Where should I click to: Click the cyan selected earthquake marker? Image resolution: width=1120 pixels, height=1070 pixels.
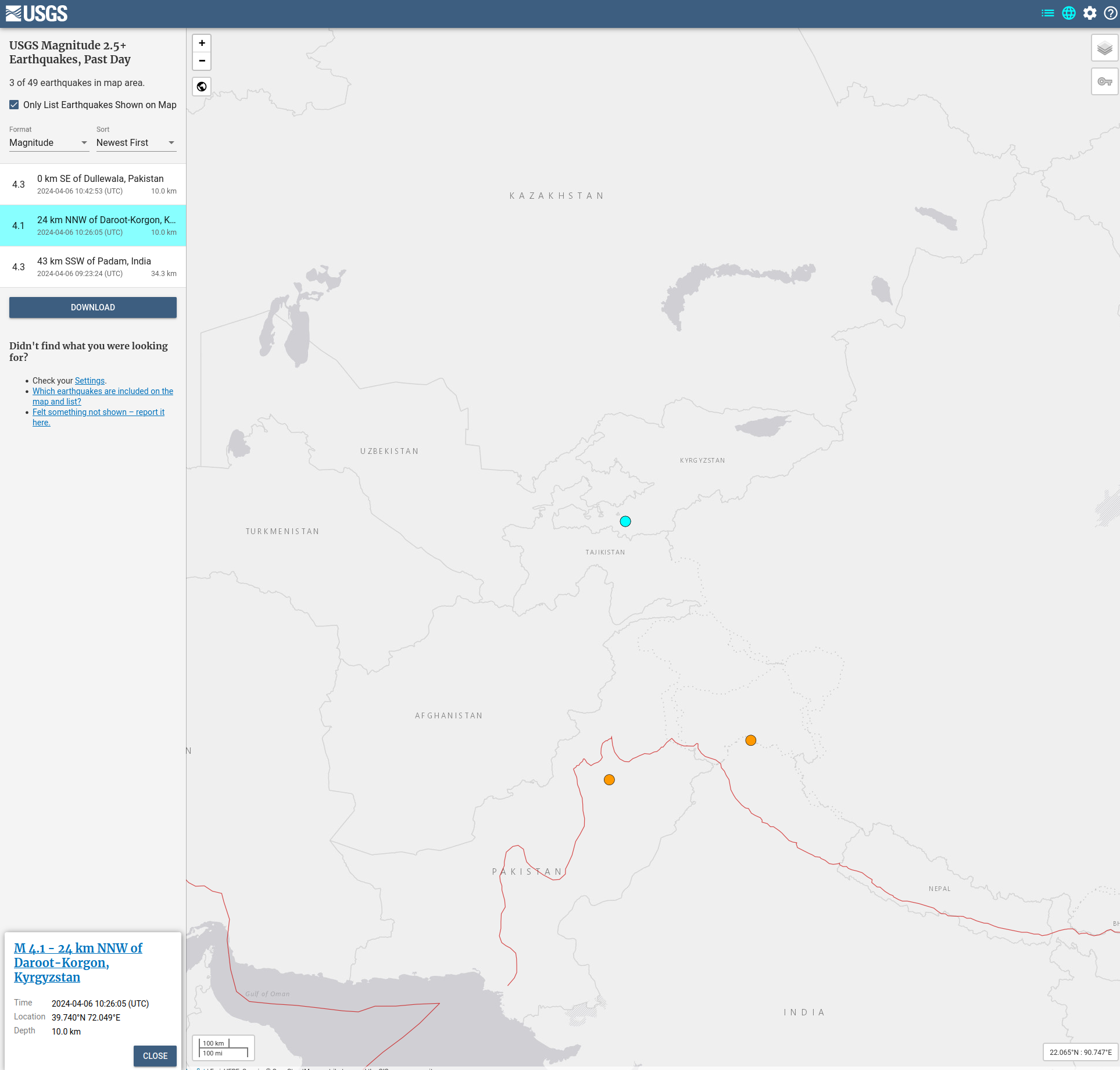[x=625, y=521]
